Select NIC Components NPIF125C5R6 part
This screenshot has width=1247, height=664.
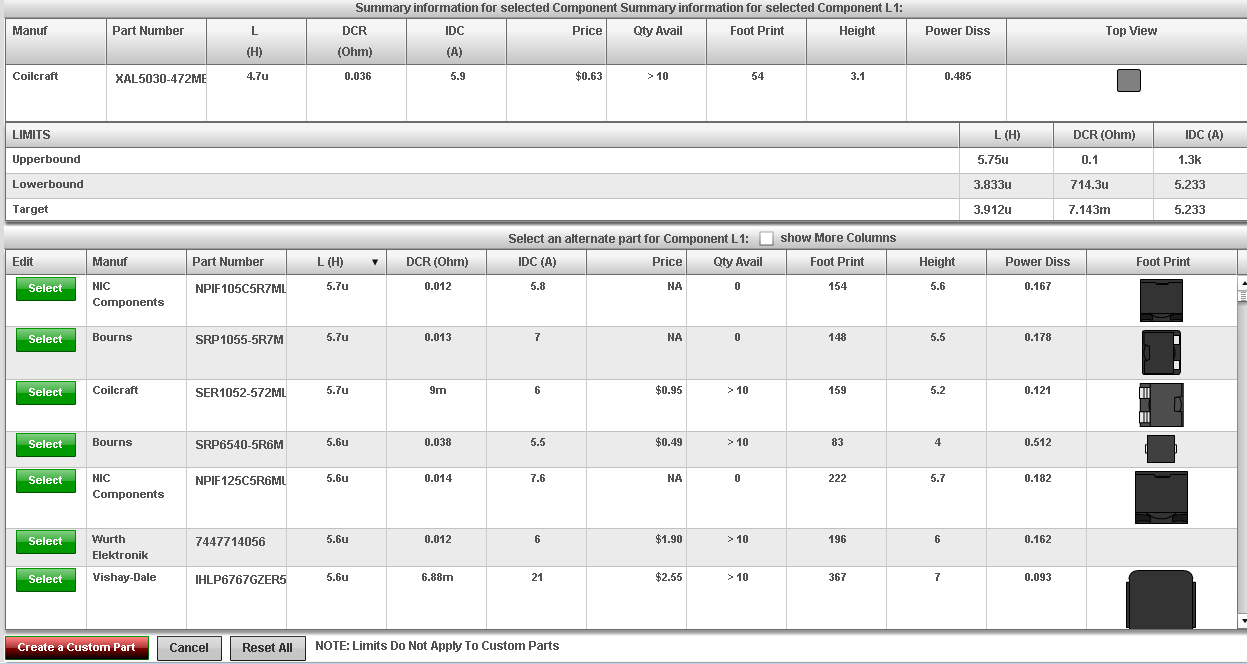pyautogui.click(x=45, y=480)
